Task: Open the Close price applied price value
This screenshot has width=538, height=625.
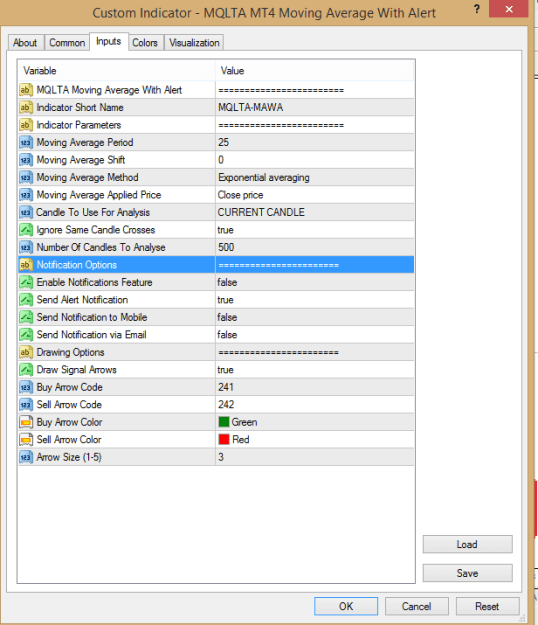Action: coord(240,195)
